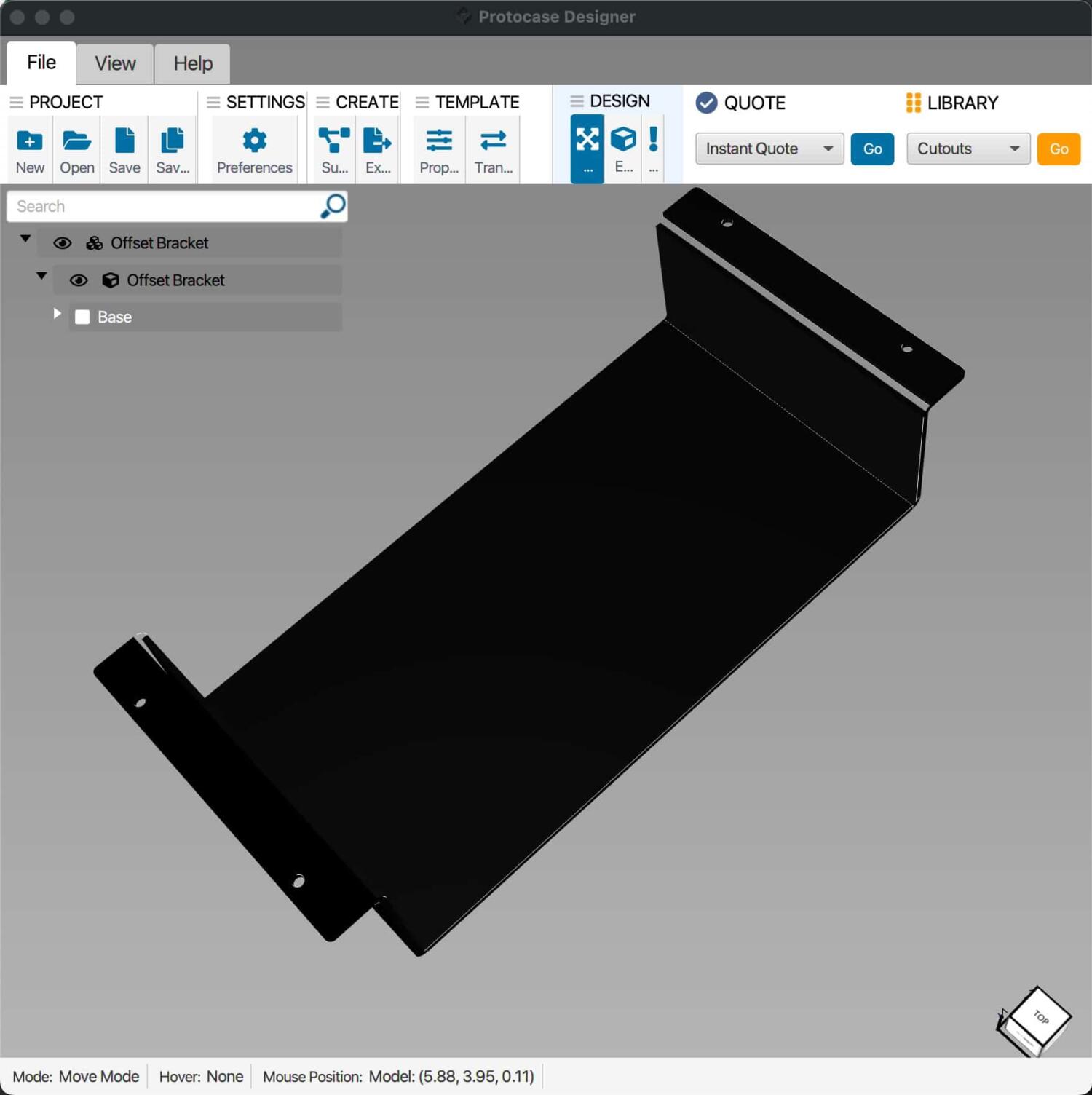The width and height of the screenshot is (1092, 1095).
Task: Create a new project
Action: click(x=29, y=149)
